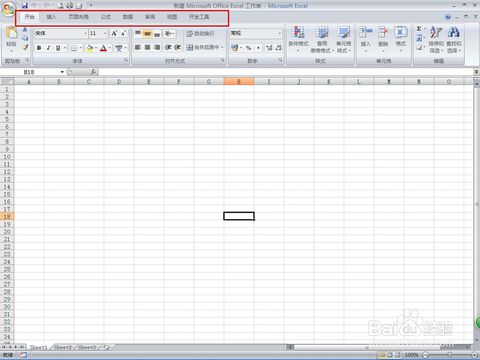The width and height of the screenshot is (480, 360).
Task: Open the Customize Quick Access Toolbar arrow
Action: [x=91, y=5]
